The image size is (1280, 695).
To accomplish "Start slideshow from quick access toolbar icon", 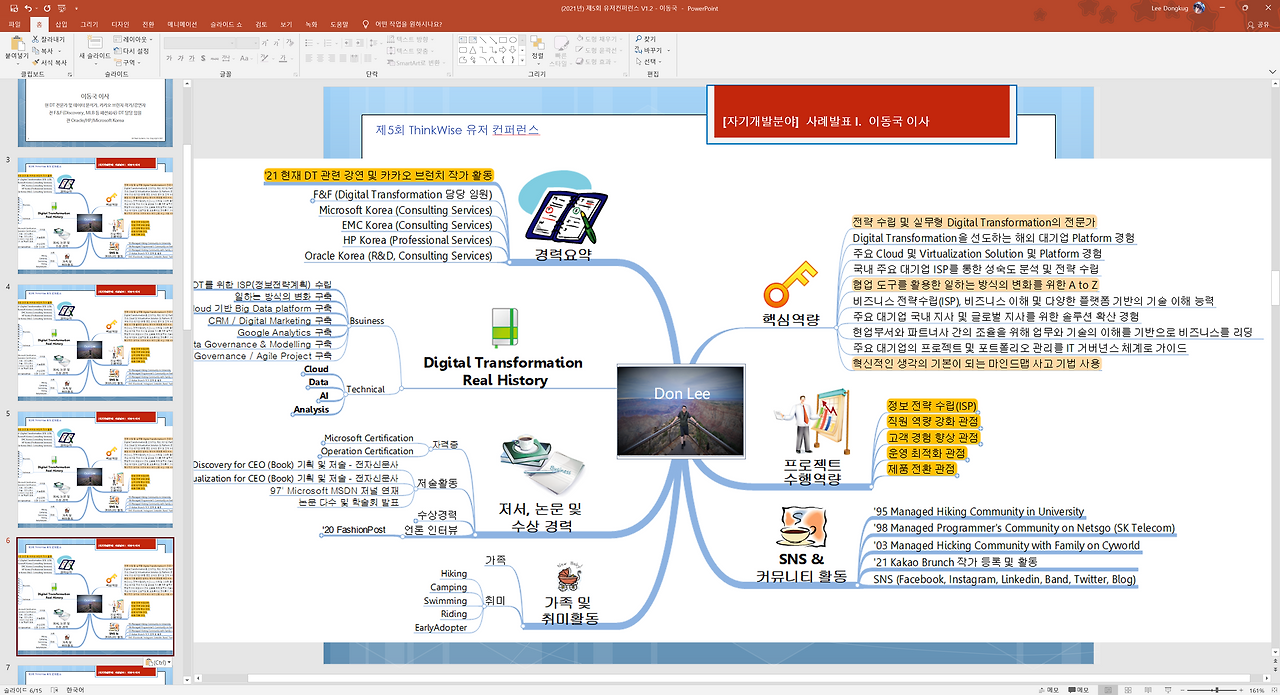I will 62,8.
